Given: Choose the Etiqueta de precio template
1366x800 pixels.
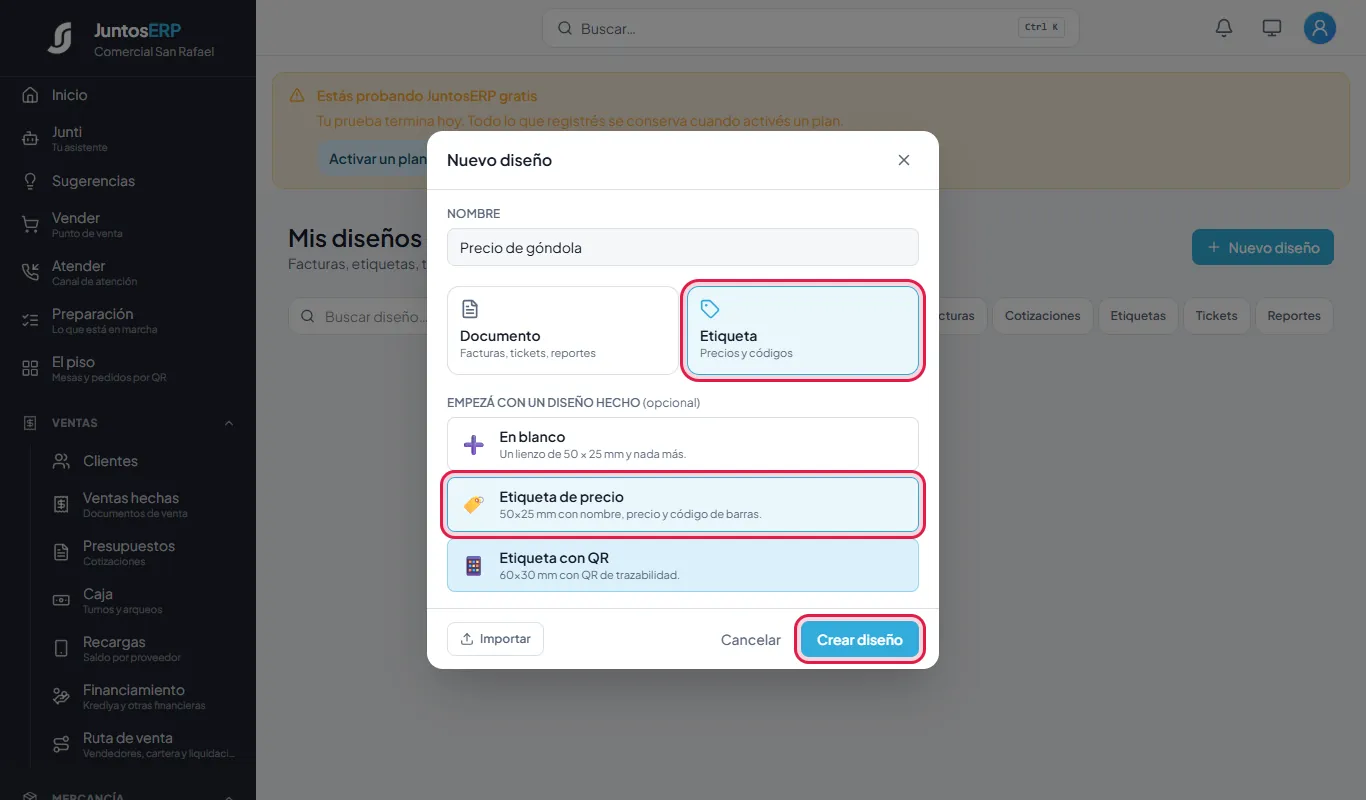Looking at the screenshot, I should (x=683, y=505).
